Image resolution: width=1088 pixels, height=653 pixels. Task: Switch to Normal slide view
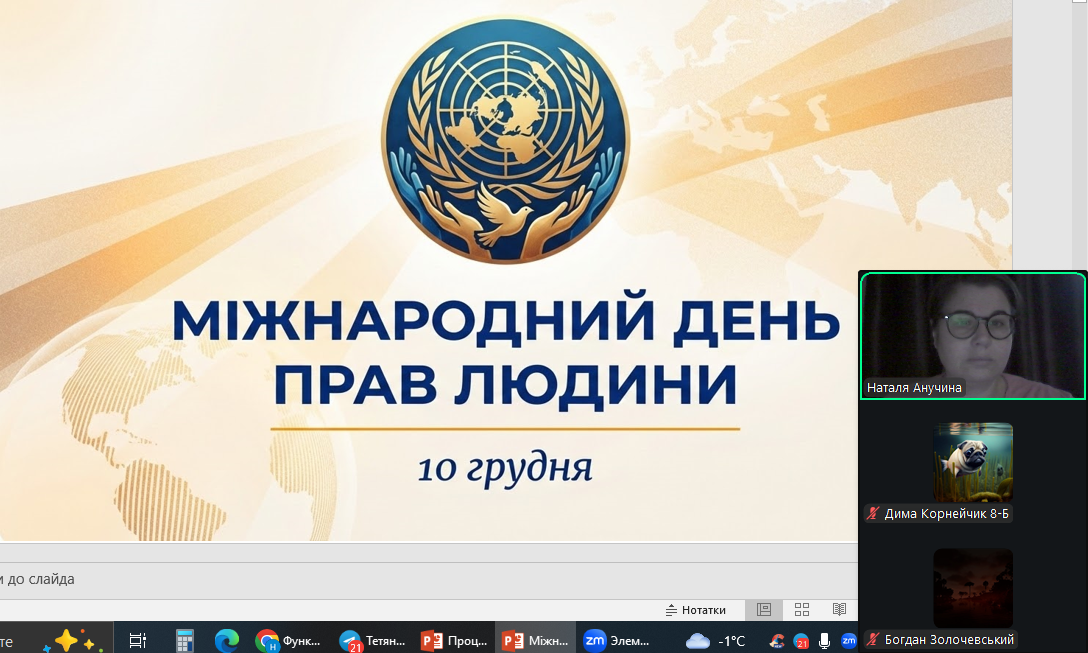764,610
